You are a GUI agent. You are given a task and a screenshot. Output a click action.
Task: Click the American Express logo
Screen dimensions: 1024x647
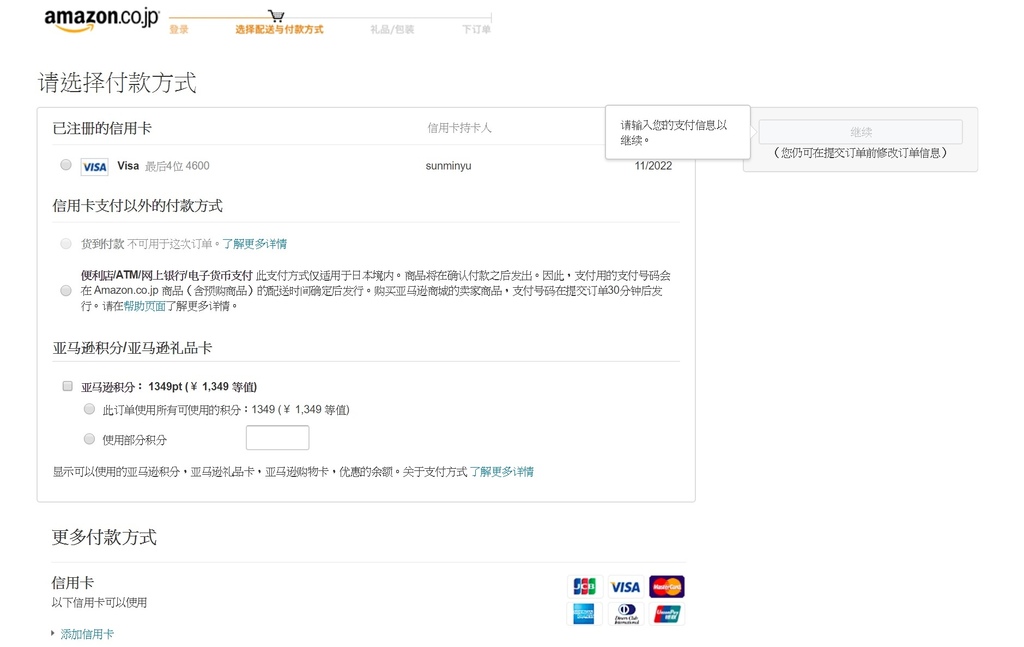coord(584,614)
